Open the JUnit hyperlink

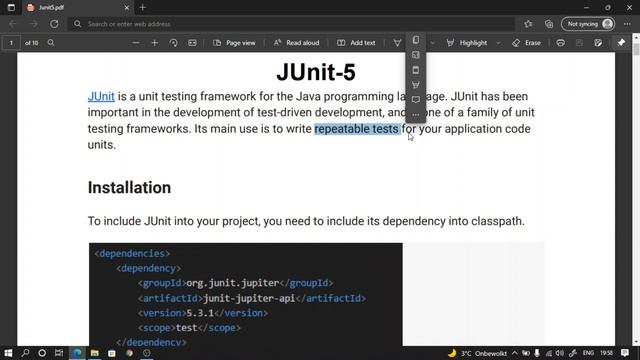(101, 96)
